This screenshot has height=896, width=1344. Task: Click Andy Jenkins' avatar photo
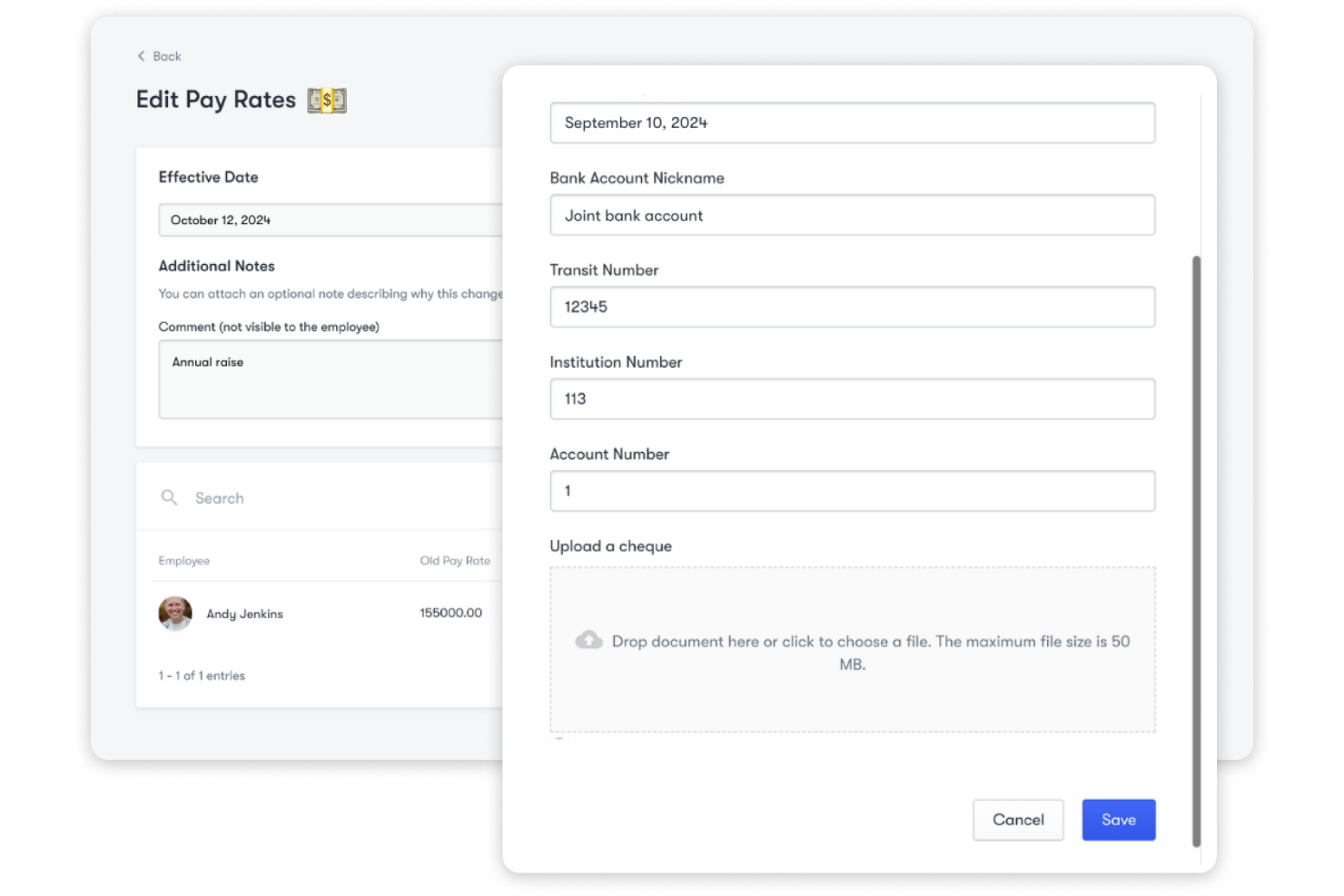click(175, 614)
